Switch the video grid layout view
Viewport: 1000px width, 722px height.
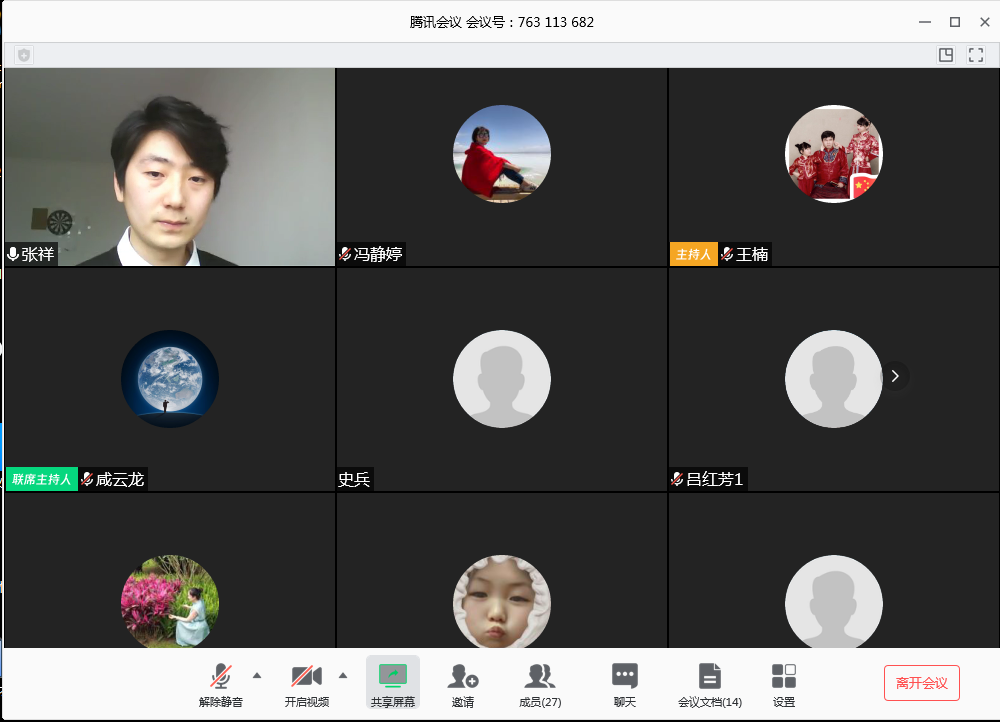pos(945,55)
